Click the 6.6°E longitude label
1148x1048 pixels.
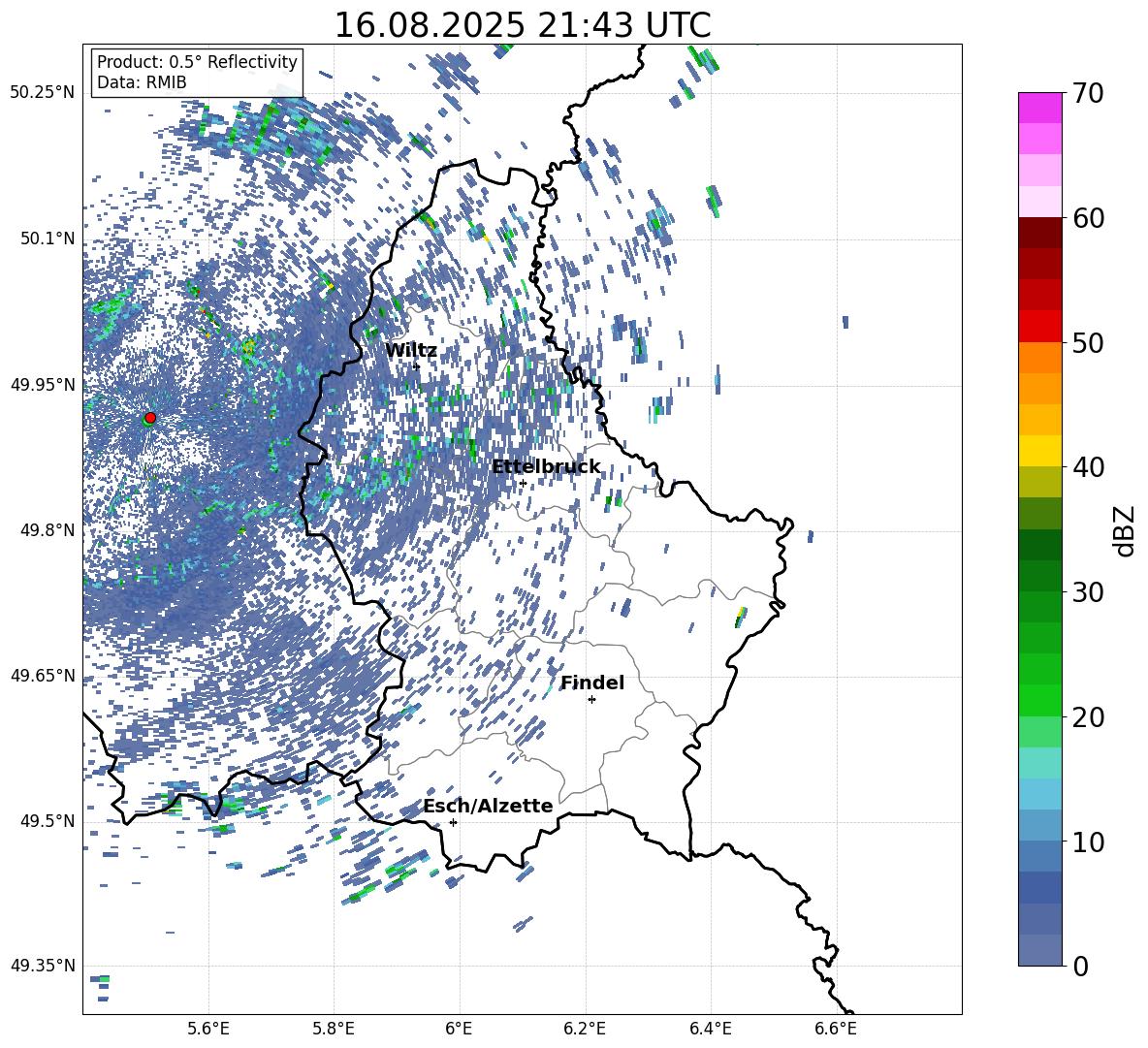coord(836,1029)
